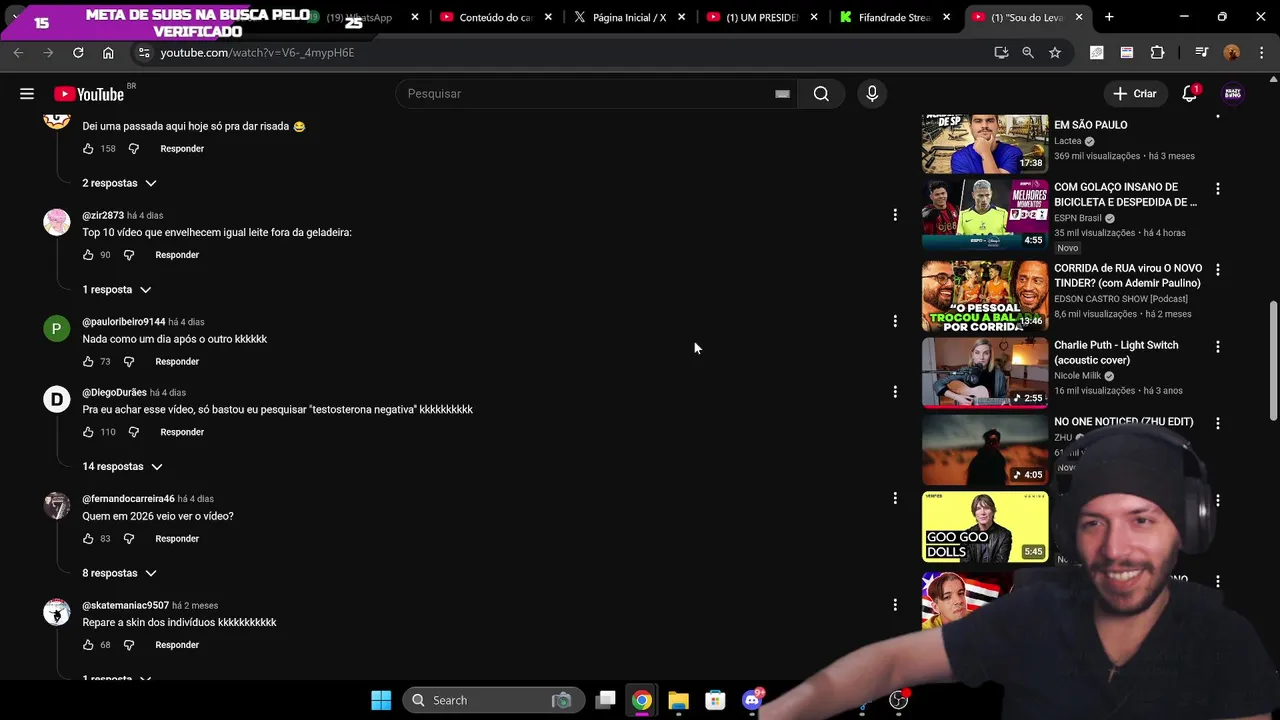Like the comment with 158 likes
This screenshot has width=1280, height=720.
(x=88, y=149)
